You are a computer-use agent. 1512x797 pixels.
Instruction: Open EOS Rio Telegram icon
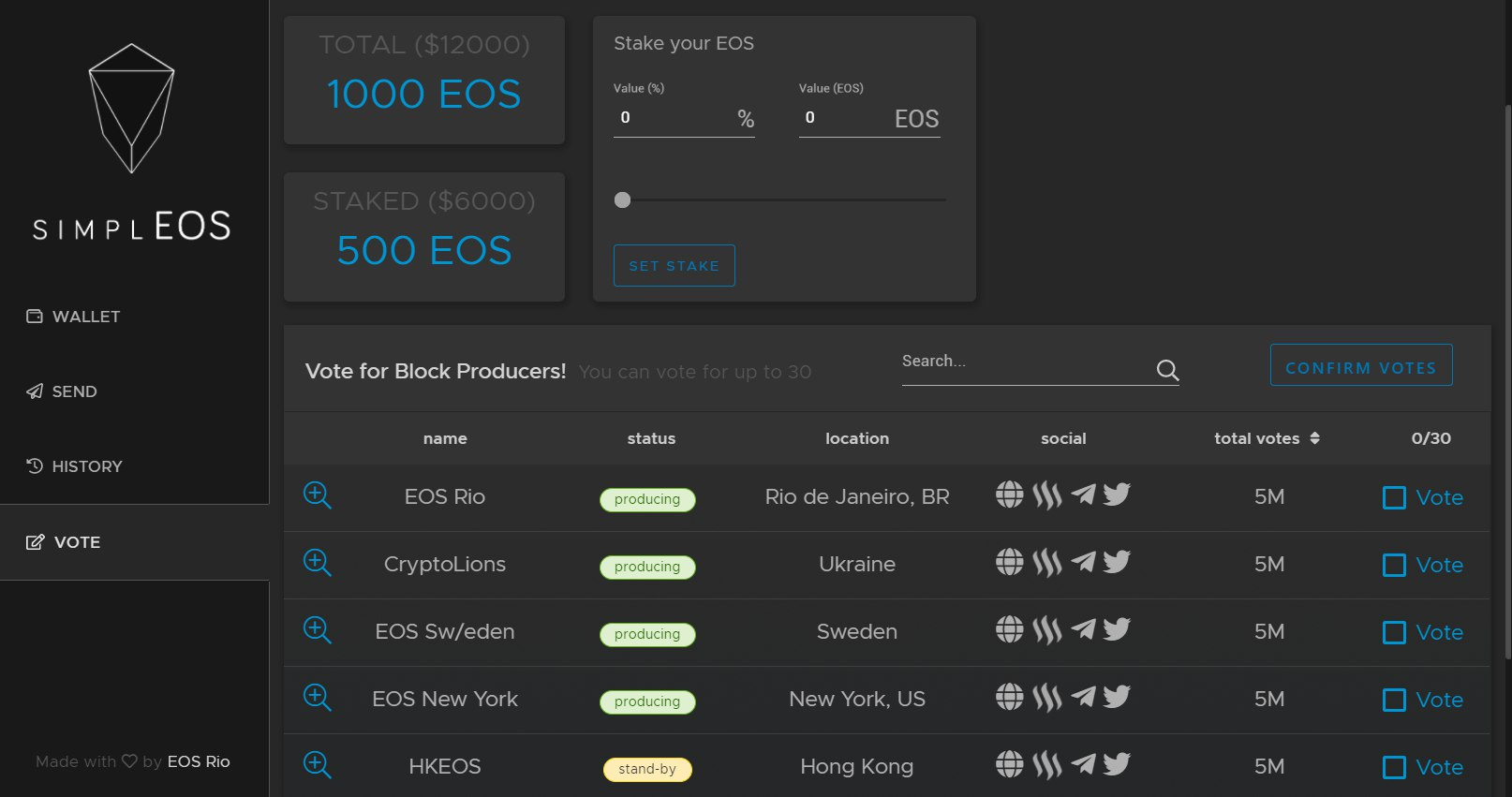[x=1083, y=494]
